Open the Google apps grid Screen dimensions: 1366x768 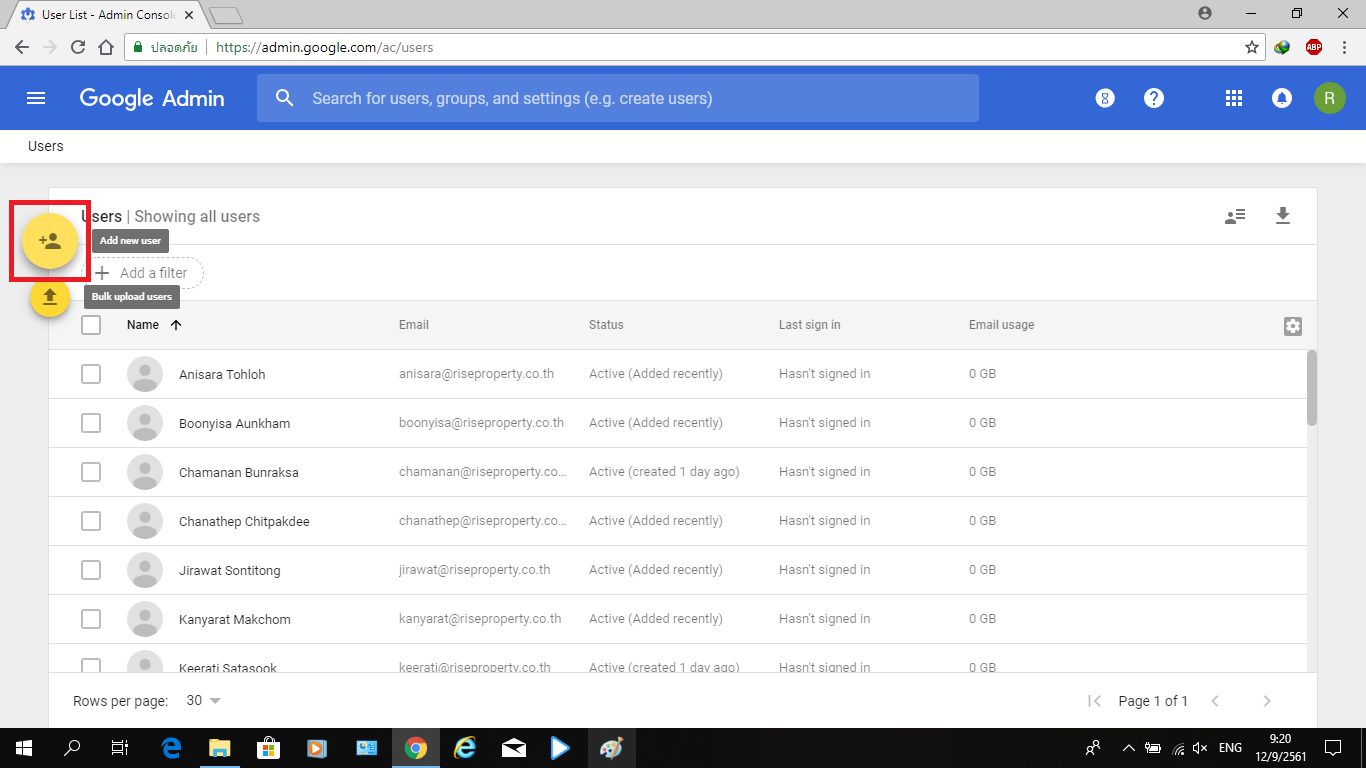pos(1233,98)
